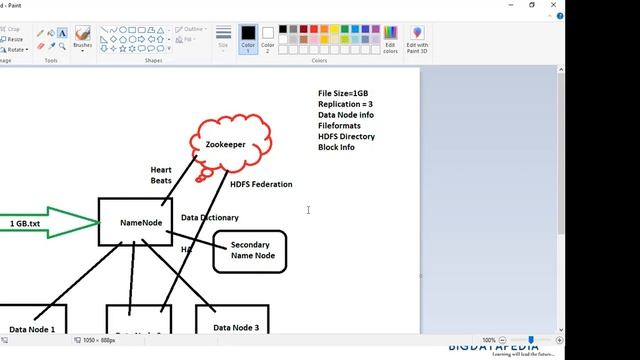Choose the Line shape
The width and height of the screenshot is (640, 360).
(x=104, y=30)
